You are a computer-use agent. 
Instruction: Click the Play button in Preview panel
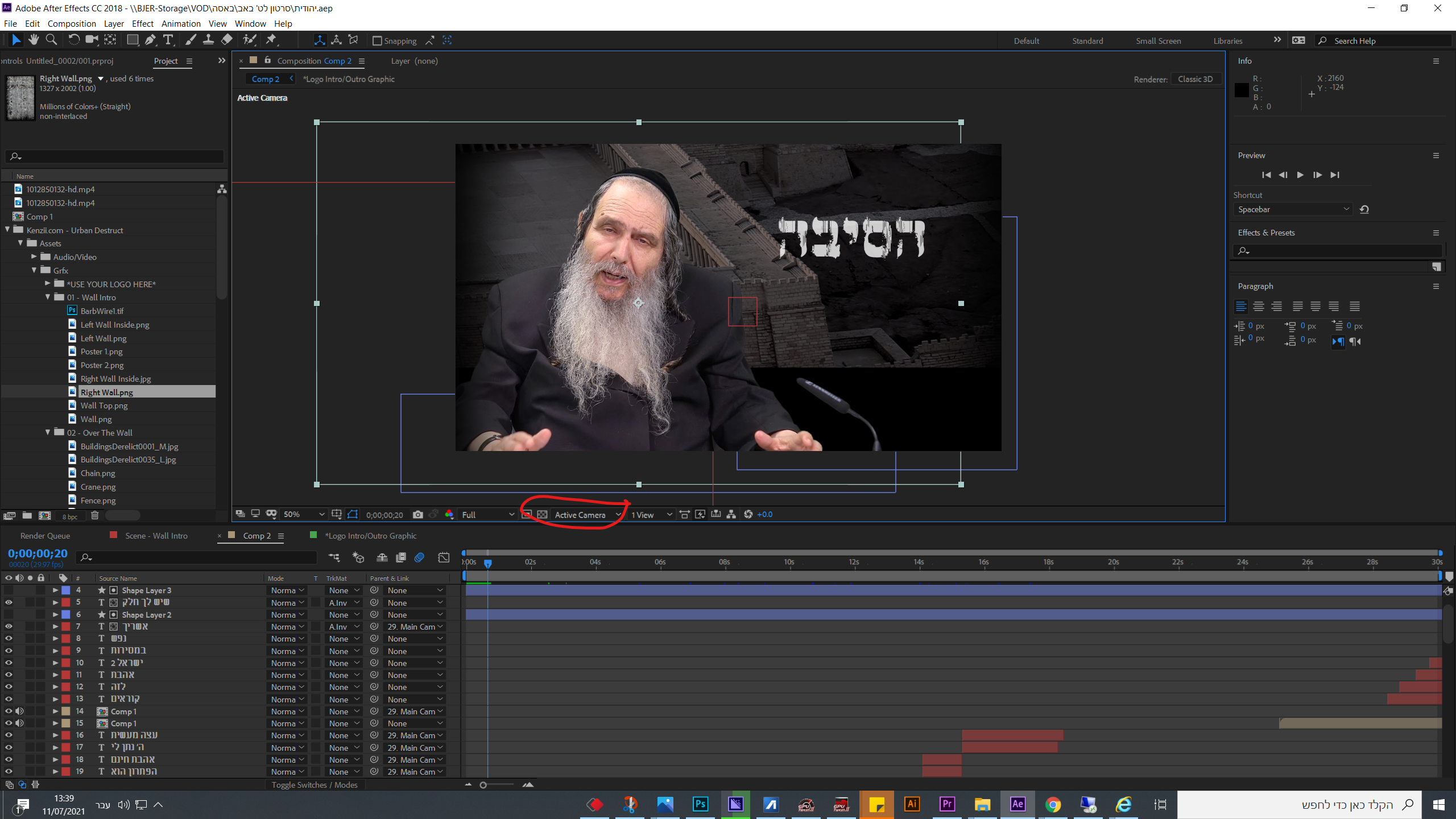click(1300, 175)
